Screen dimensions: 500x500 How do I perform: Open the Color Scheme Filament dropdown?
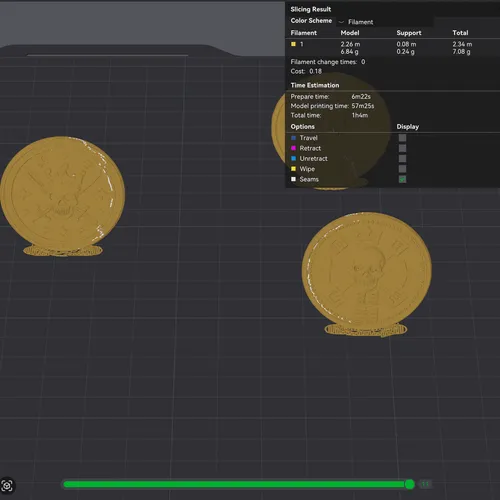click(385, 22)
